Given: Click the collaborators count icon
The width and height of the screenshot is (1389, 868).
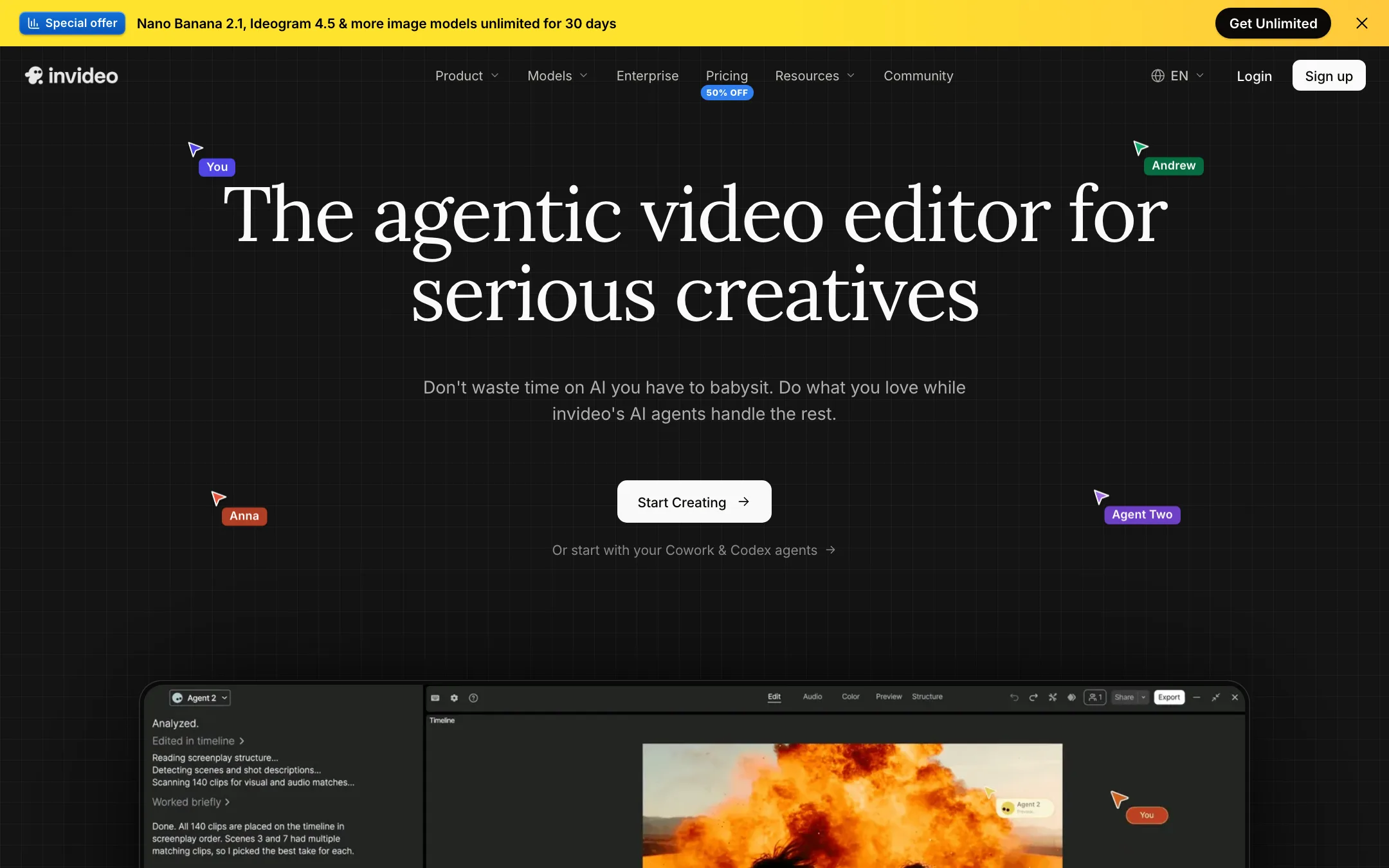Looking at the screenshot, I should [x=1094, y=697].
